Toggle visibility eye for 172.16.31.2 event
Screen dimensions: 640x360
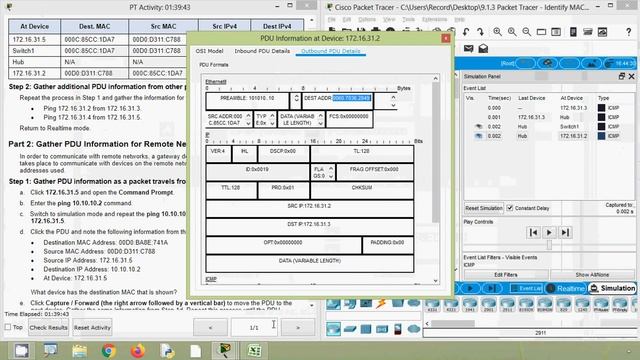(478, 136)
